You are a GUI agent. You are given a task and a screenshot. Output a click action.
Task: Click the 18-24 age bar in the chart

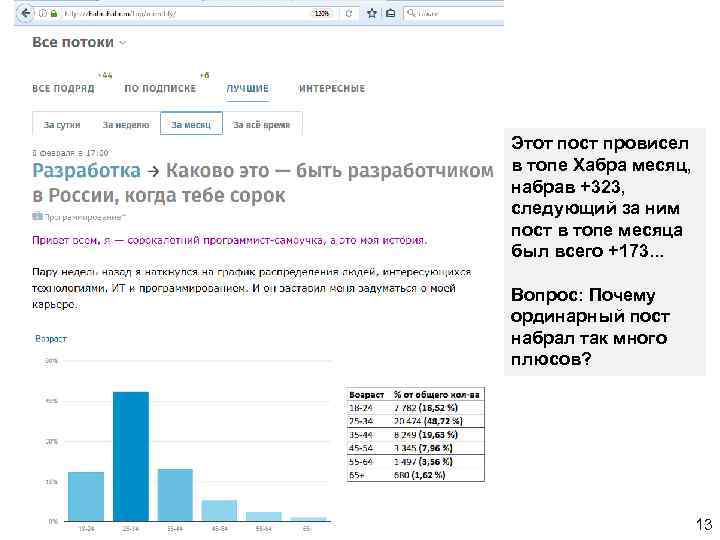(86, 496)
